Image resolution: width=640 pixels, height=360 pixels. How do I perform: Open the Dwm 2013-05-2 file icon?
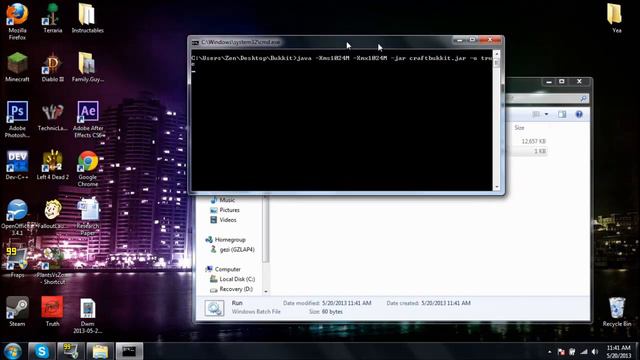tap(87, 315)
